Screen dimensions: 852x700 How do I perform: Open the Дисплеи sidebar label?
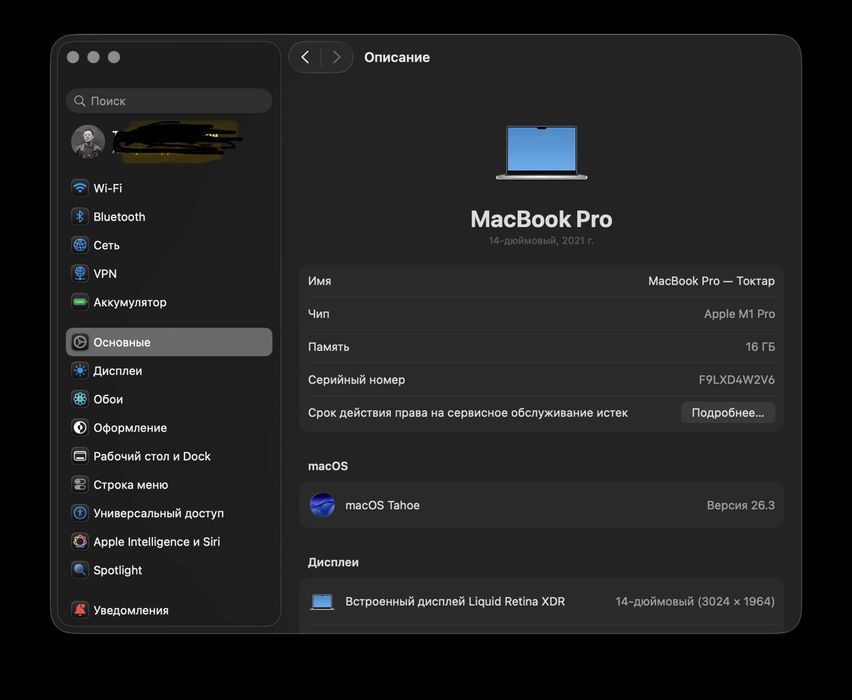click(117, 371)
